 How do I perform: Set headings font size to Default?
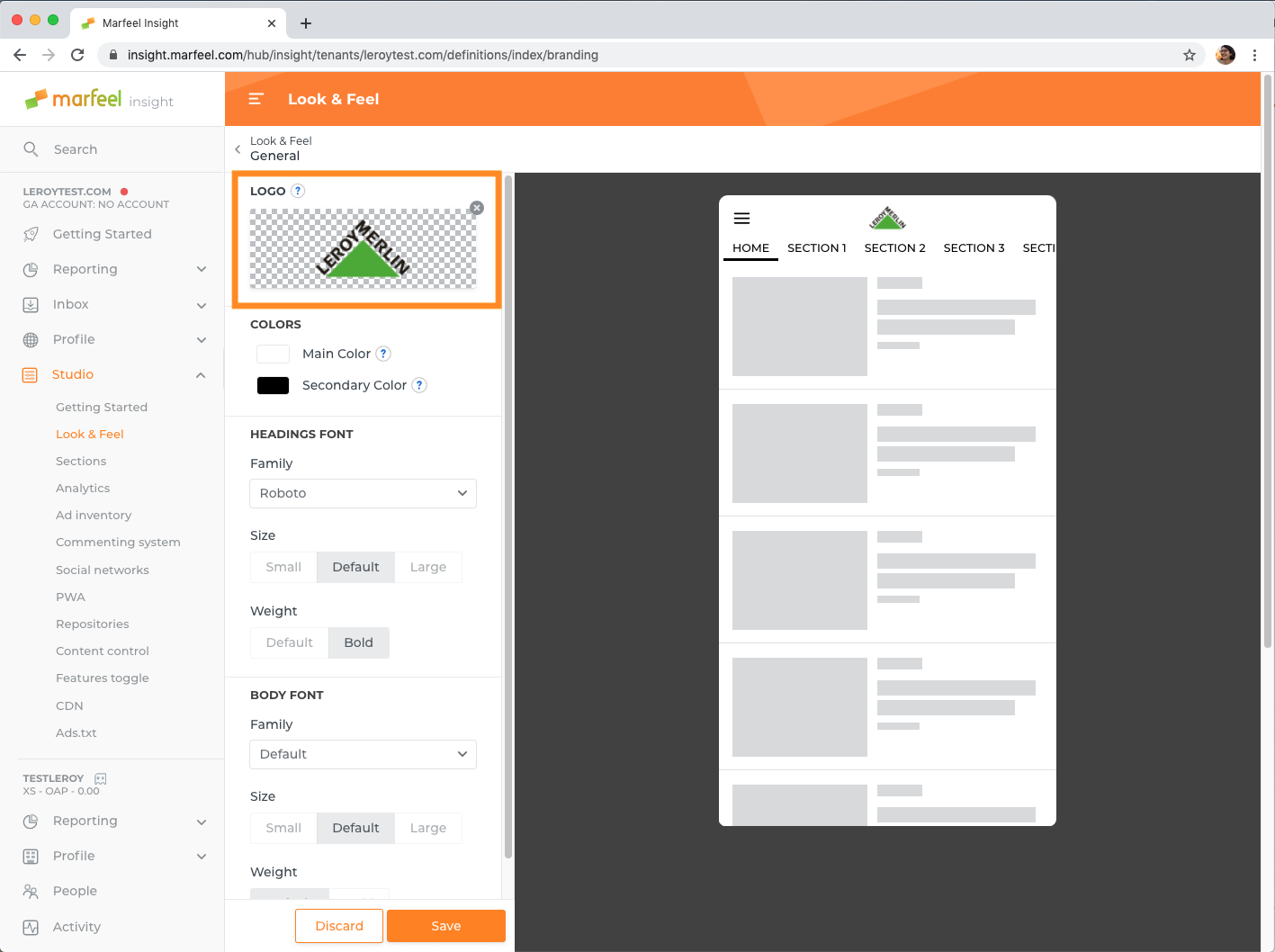point(356,567)
